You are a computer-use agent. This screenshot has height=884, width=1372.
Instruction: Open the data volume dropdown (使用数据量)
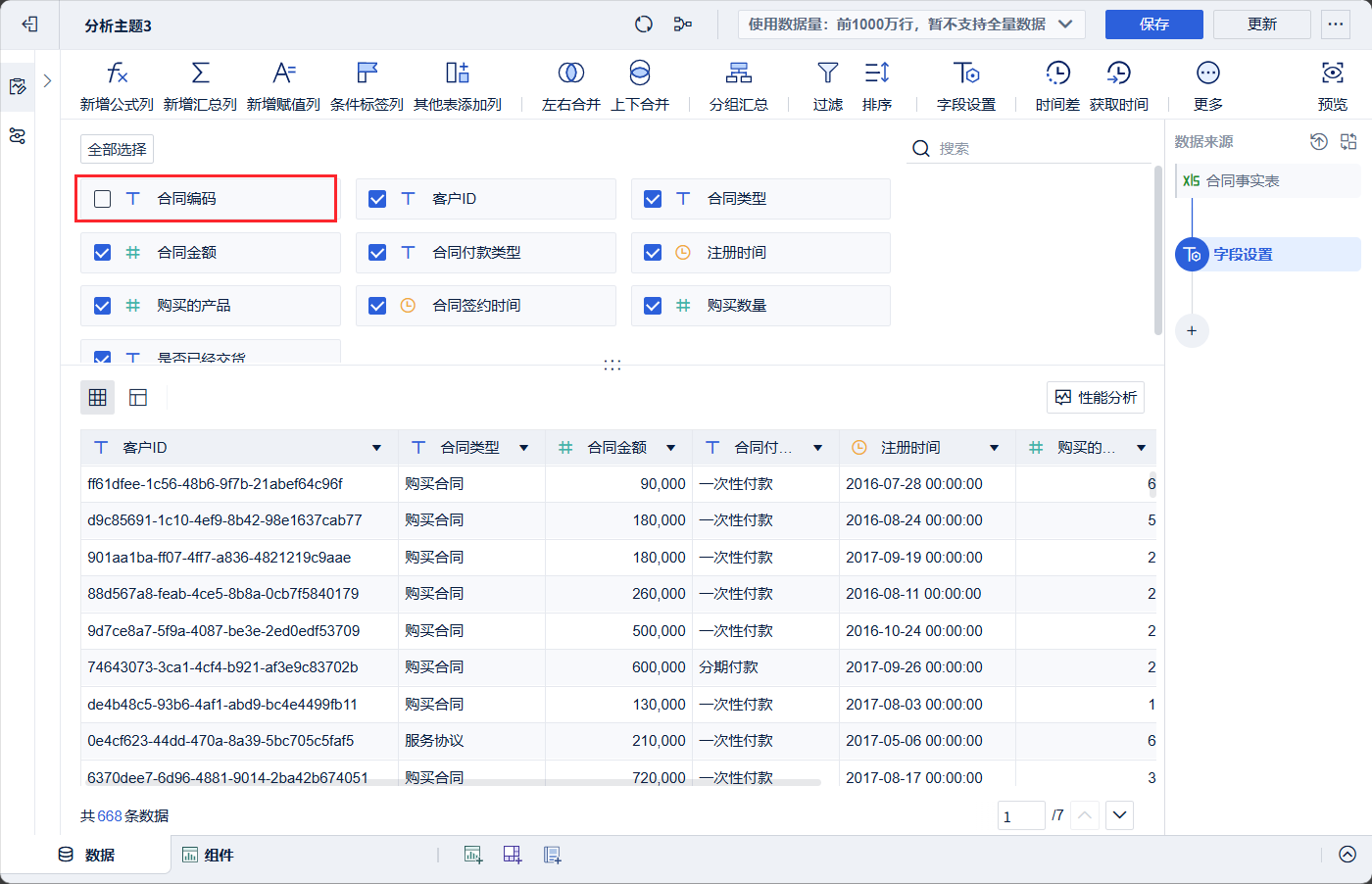[911, 25]
